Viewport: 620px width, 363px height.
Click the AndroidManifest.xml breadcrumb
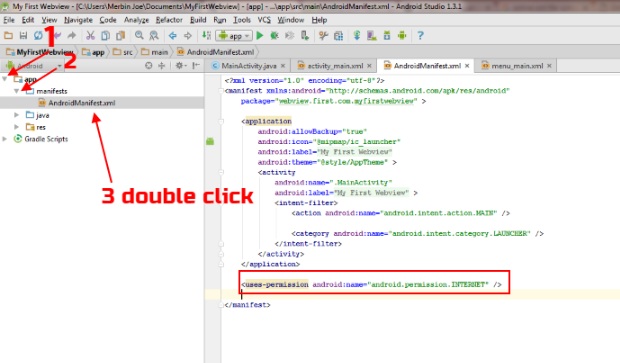tap(215, 52)
